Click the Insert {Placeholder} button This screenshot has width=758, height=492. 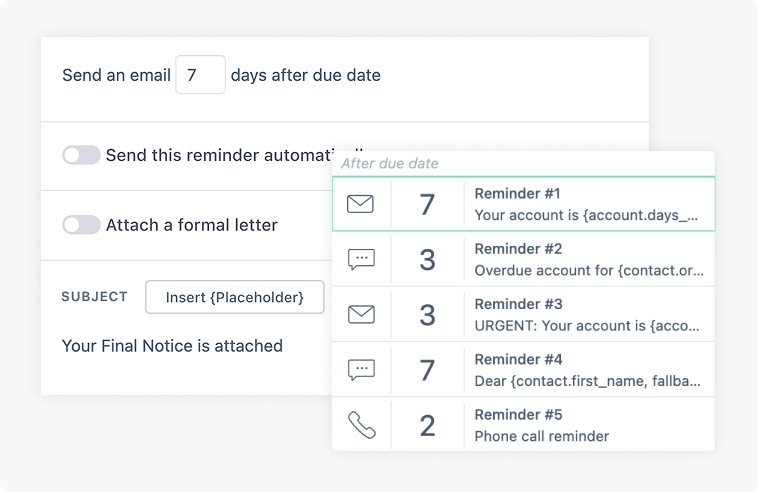(x=235, y=297)
